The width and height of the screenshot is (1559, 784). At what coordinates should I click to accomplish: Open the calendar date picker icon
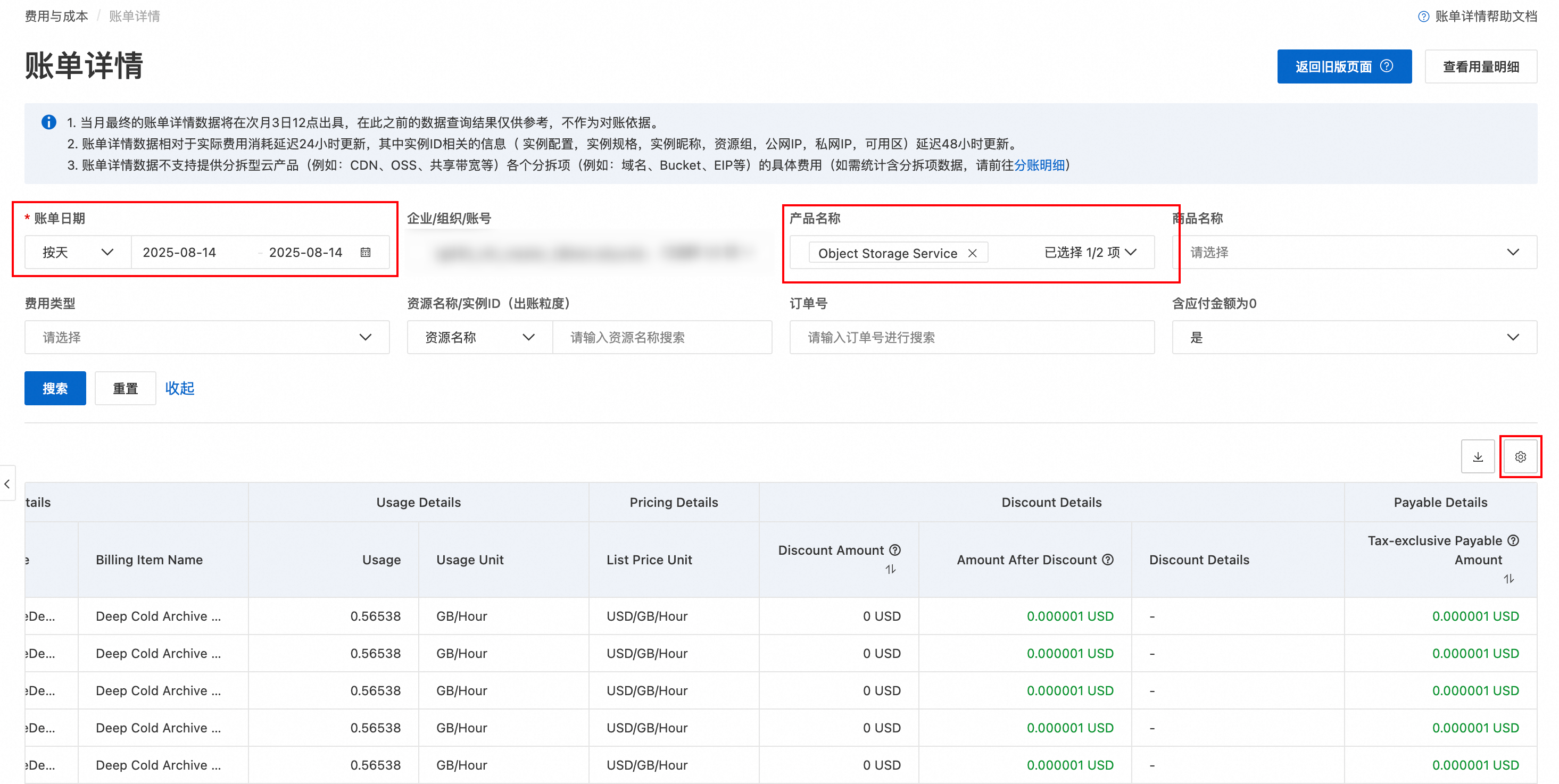(365, 252)
